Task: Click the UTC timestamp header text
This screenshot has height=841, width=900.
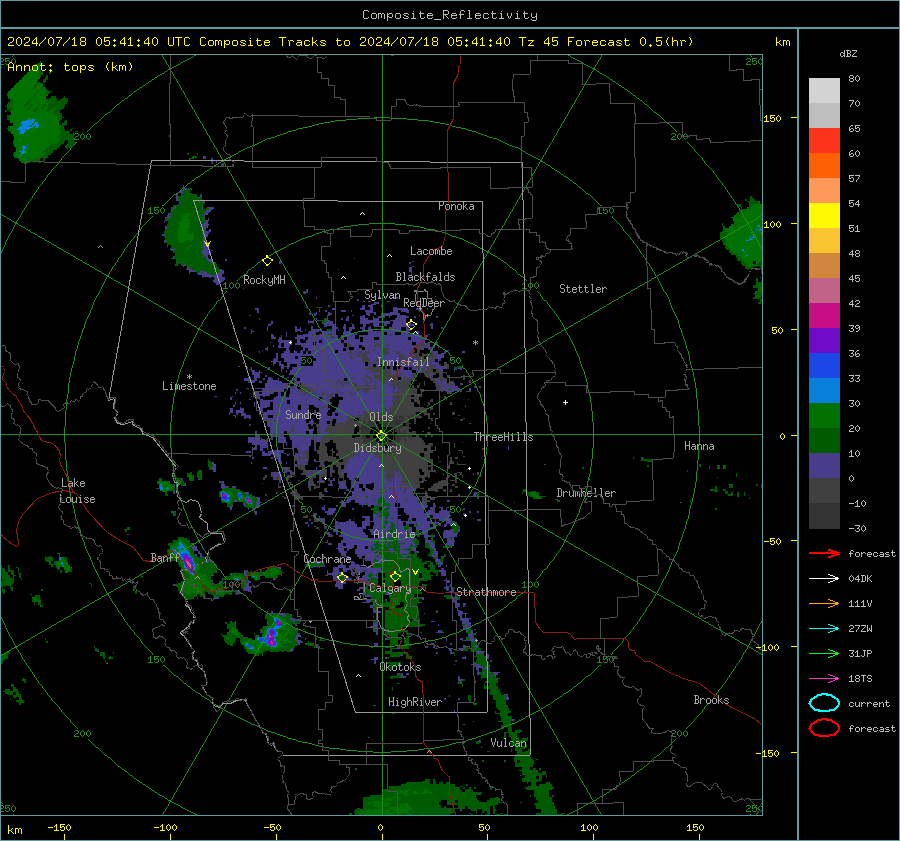Action: tap(350, 42)
